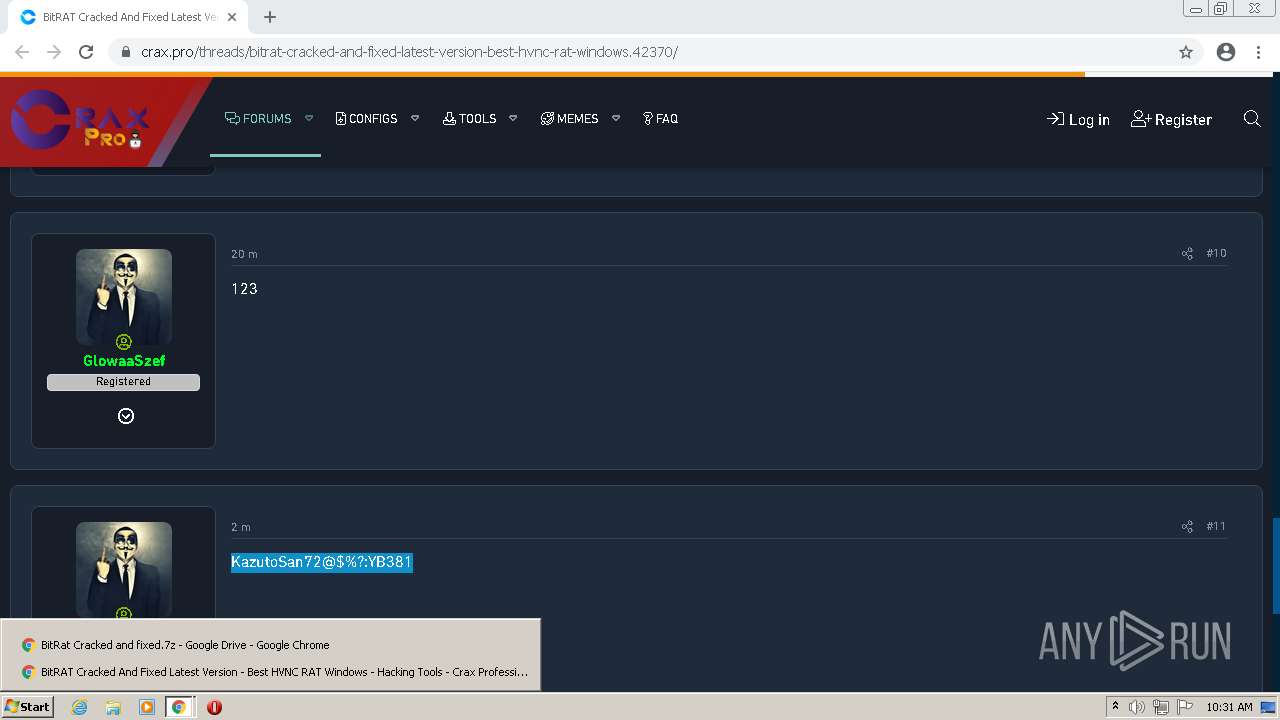The image size is (1280, 720).
Task: Close the BitRAT Cracked And Fixed tab
Action: (232, 17)
